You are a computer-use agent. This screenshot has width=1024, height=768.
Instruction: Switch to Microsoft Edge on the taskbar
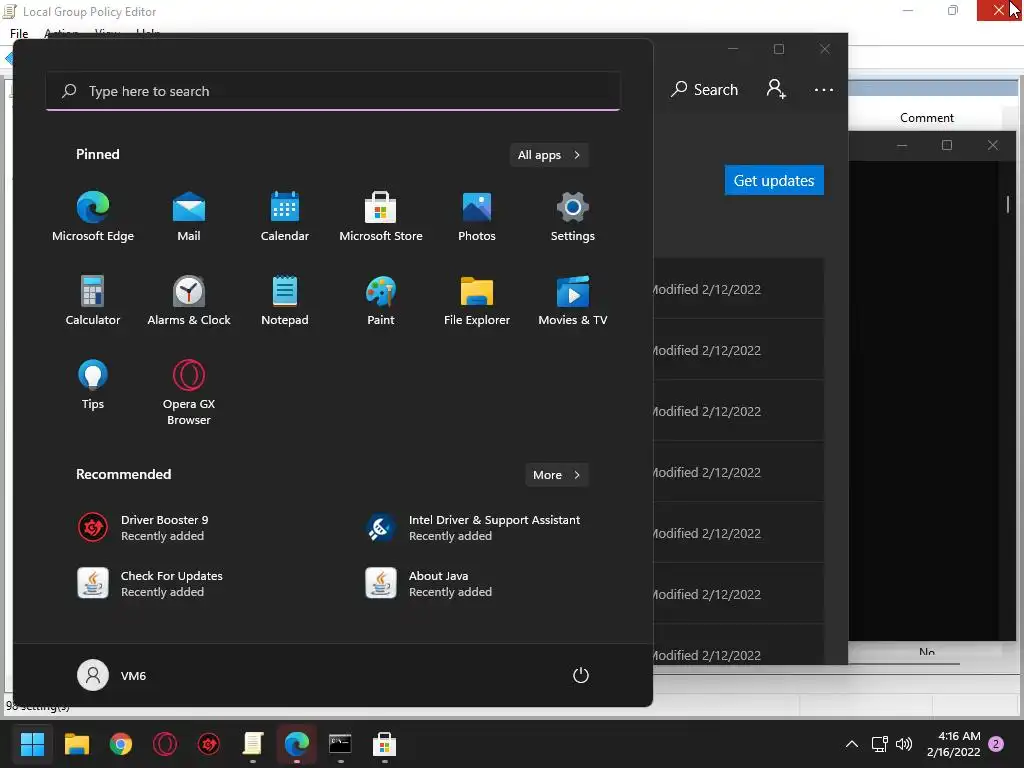pyautogui.click(x=296, y=744)
